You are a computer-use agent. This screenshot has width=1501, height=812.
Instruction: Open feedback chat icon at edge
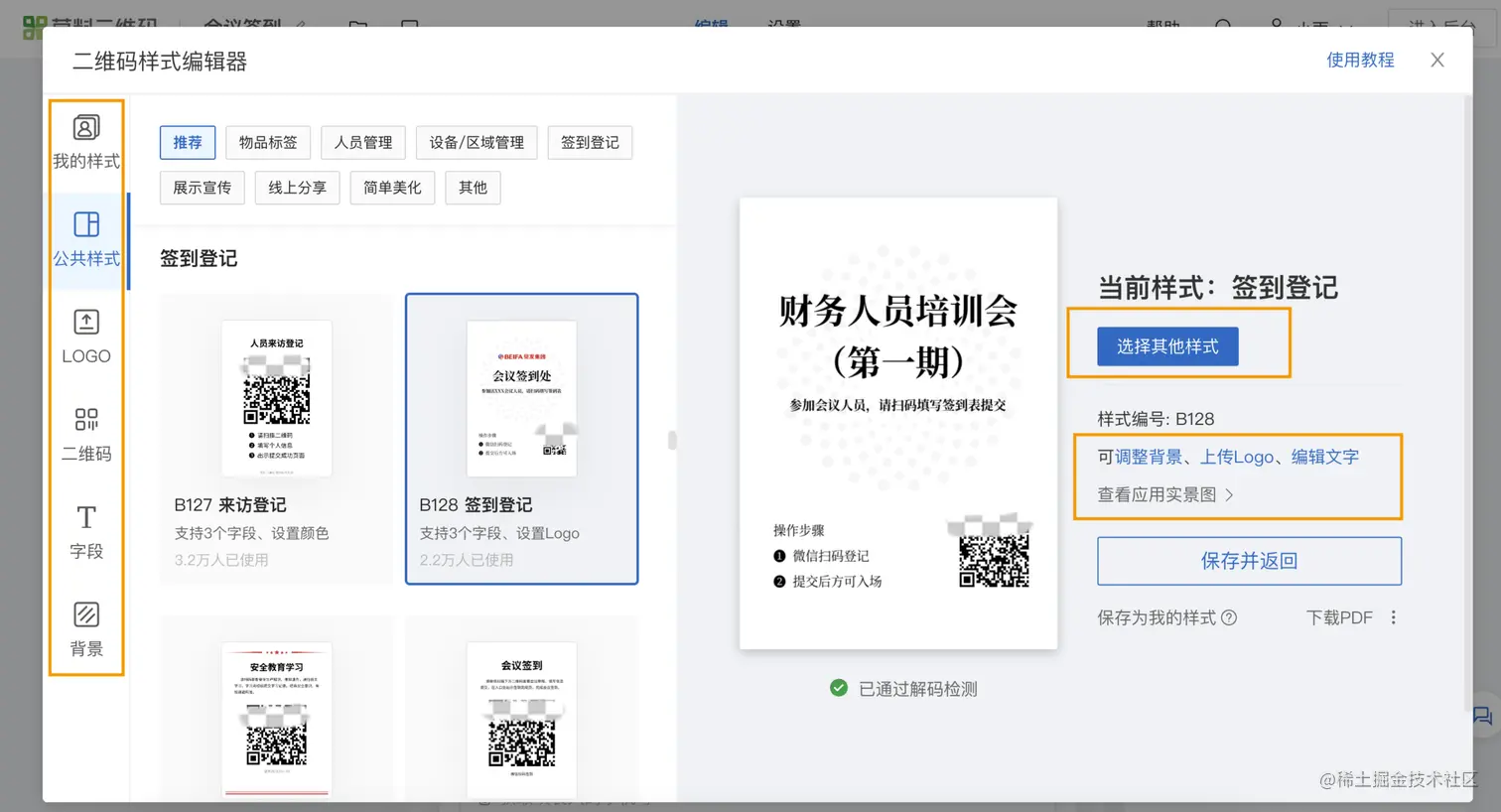(x=1482, y=716)
